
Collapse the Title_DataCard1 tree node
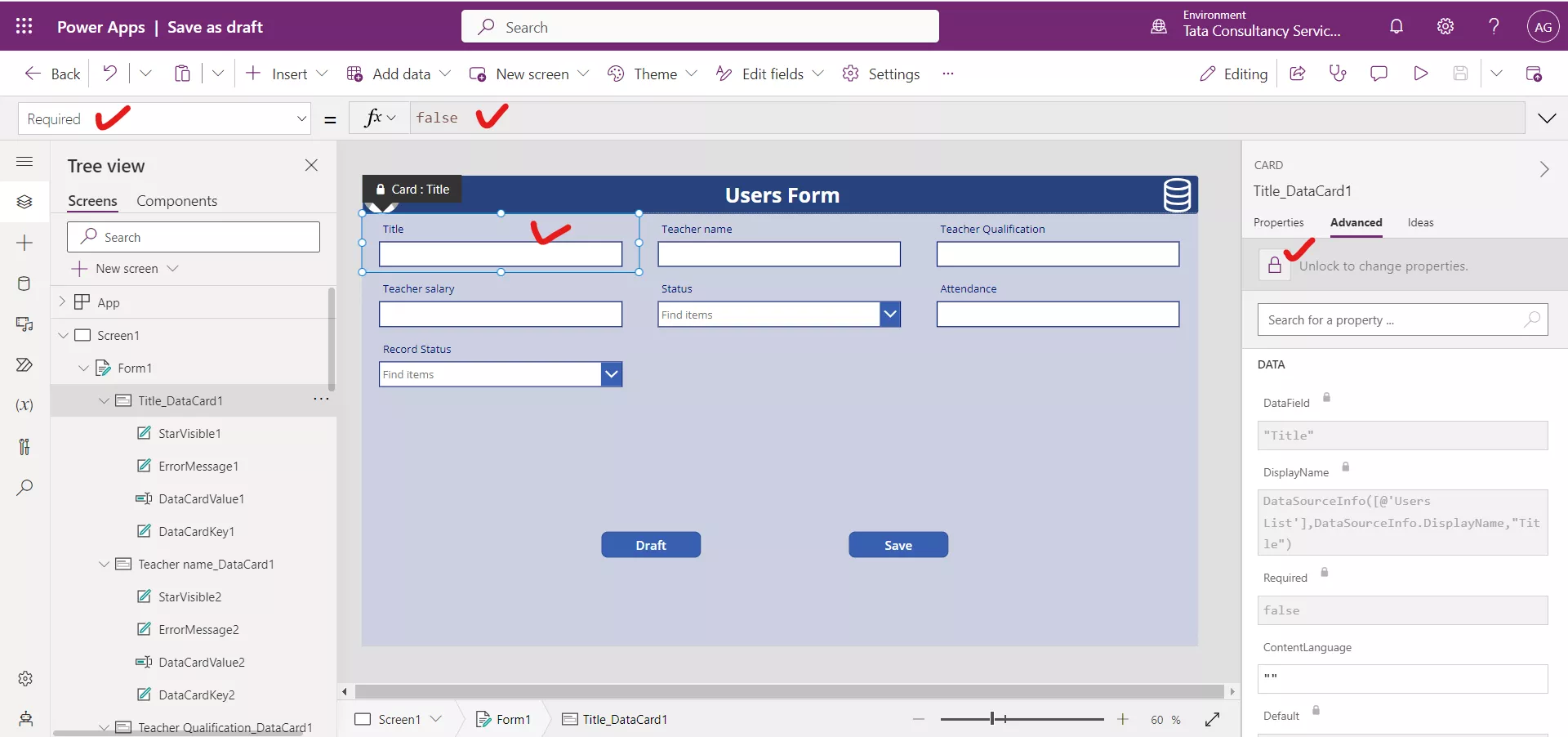coord(104,401)
